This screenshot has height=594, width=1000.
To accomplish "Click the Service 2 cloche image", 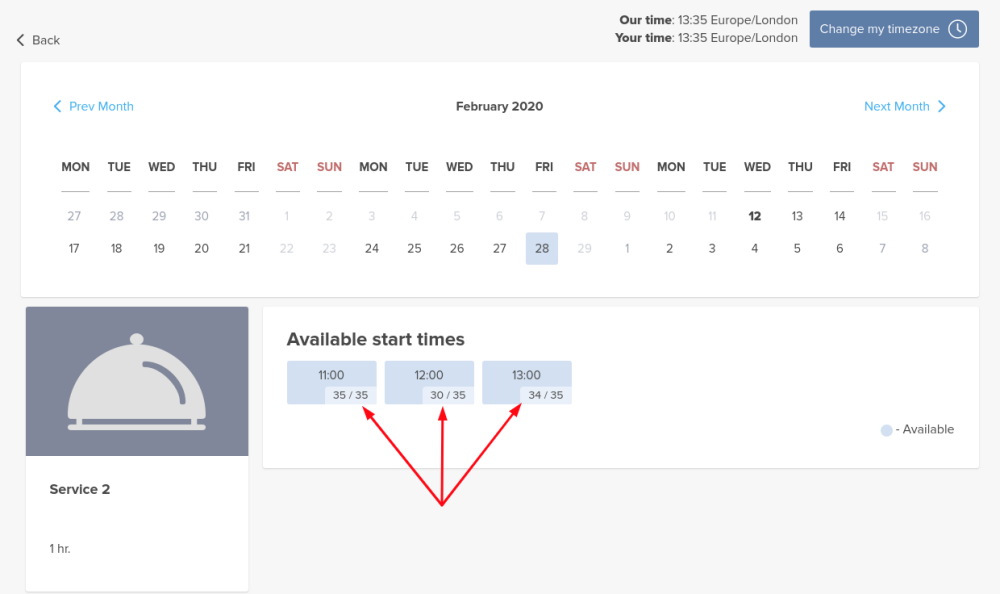I will point(137,381).
